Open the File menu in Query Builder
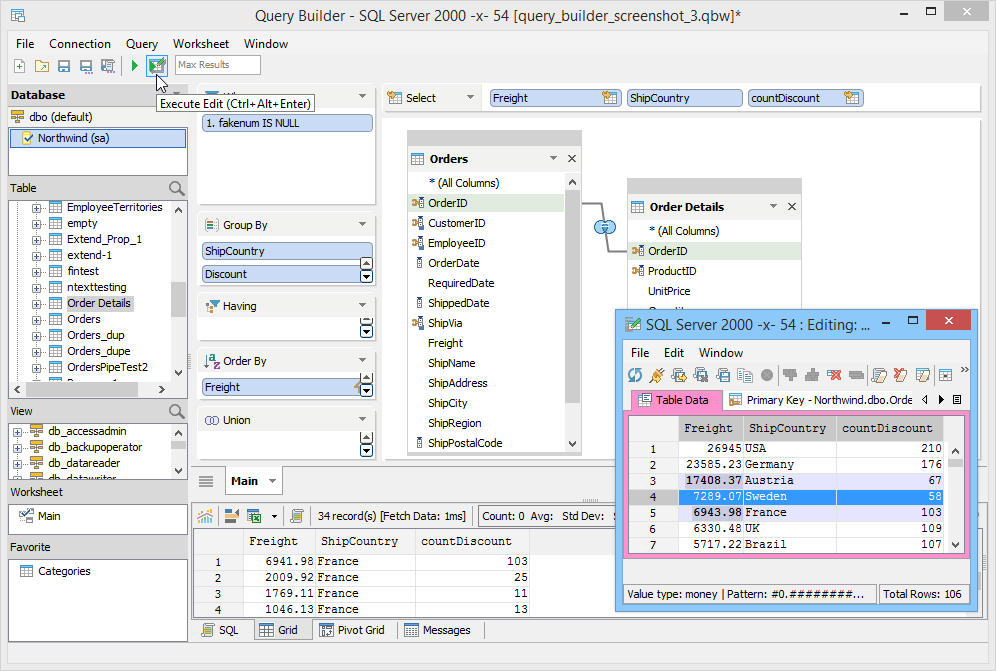 pyautogui.click(x=25, y=44)
